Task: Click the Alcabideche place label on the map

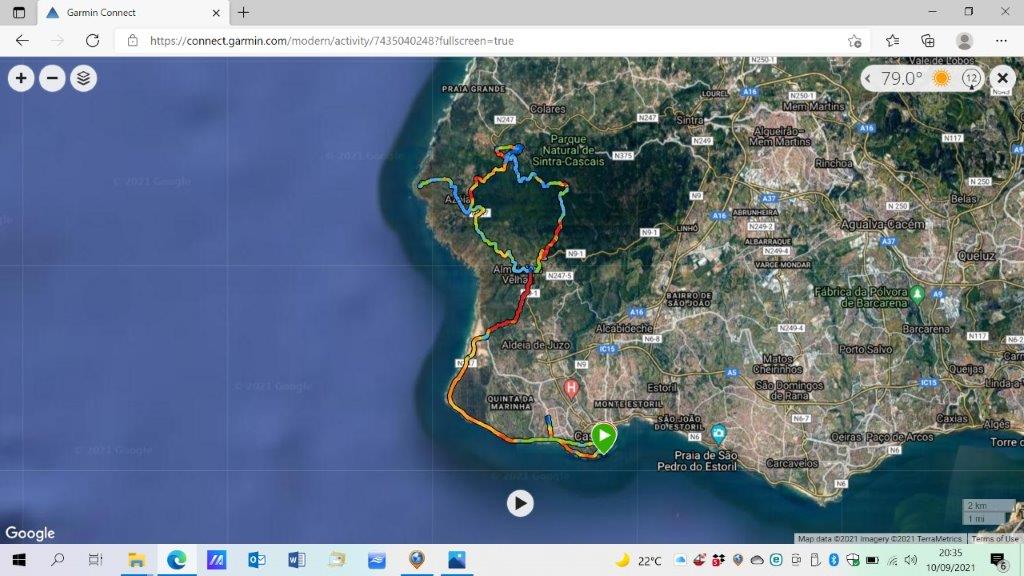Action: tap(624, 328)
